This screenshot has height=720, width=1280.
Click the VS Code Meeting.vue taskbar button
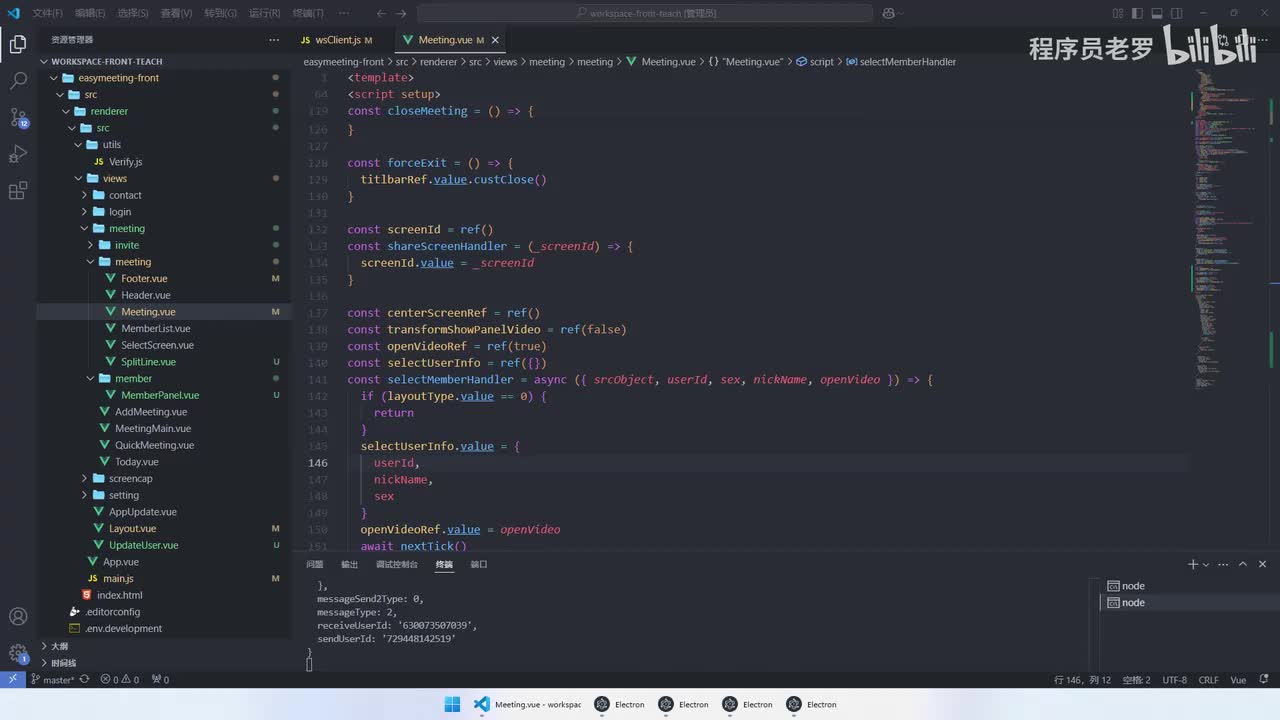(x=528, y=704)
